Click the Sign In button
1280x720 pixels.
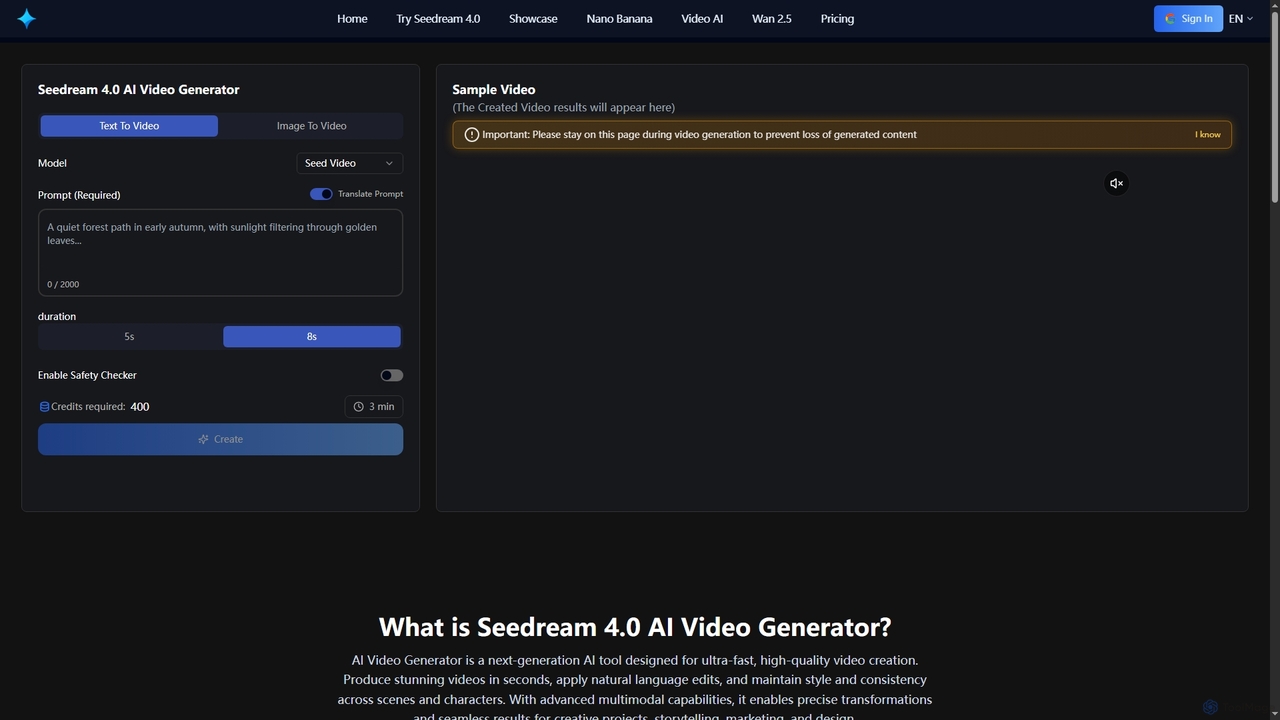click(1188, 18)
